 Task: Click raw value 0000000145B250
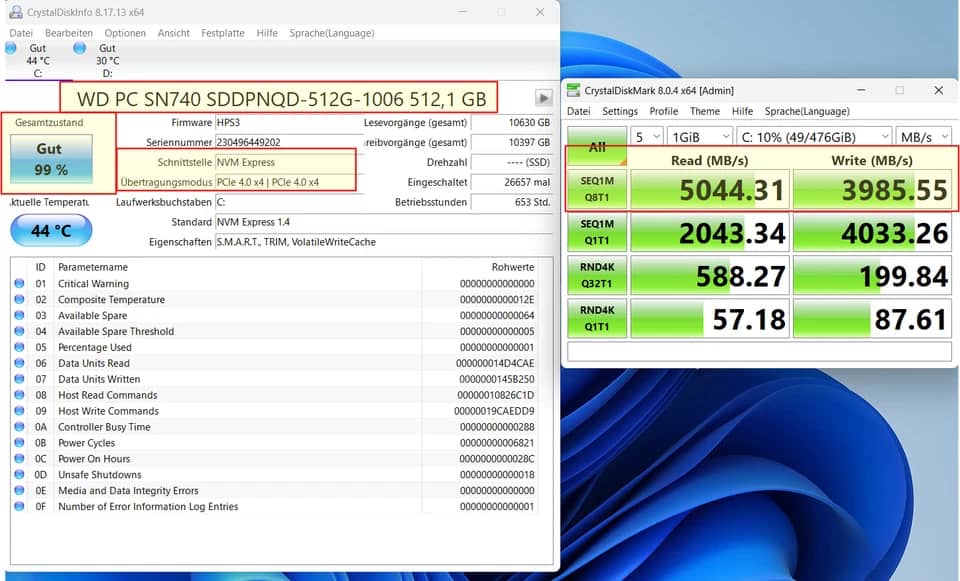(x=497, y=379)
